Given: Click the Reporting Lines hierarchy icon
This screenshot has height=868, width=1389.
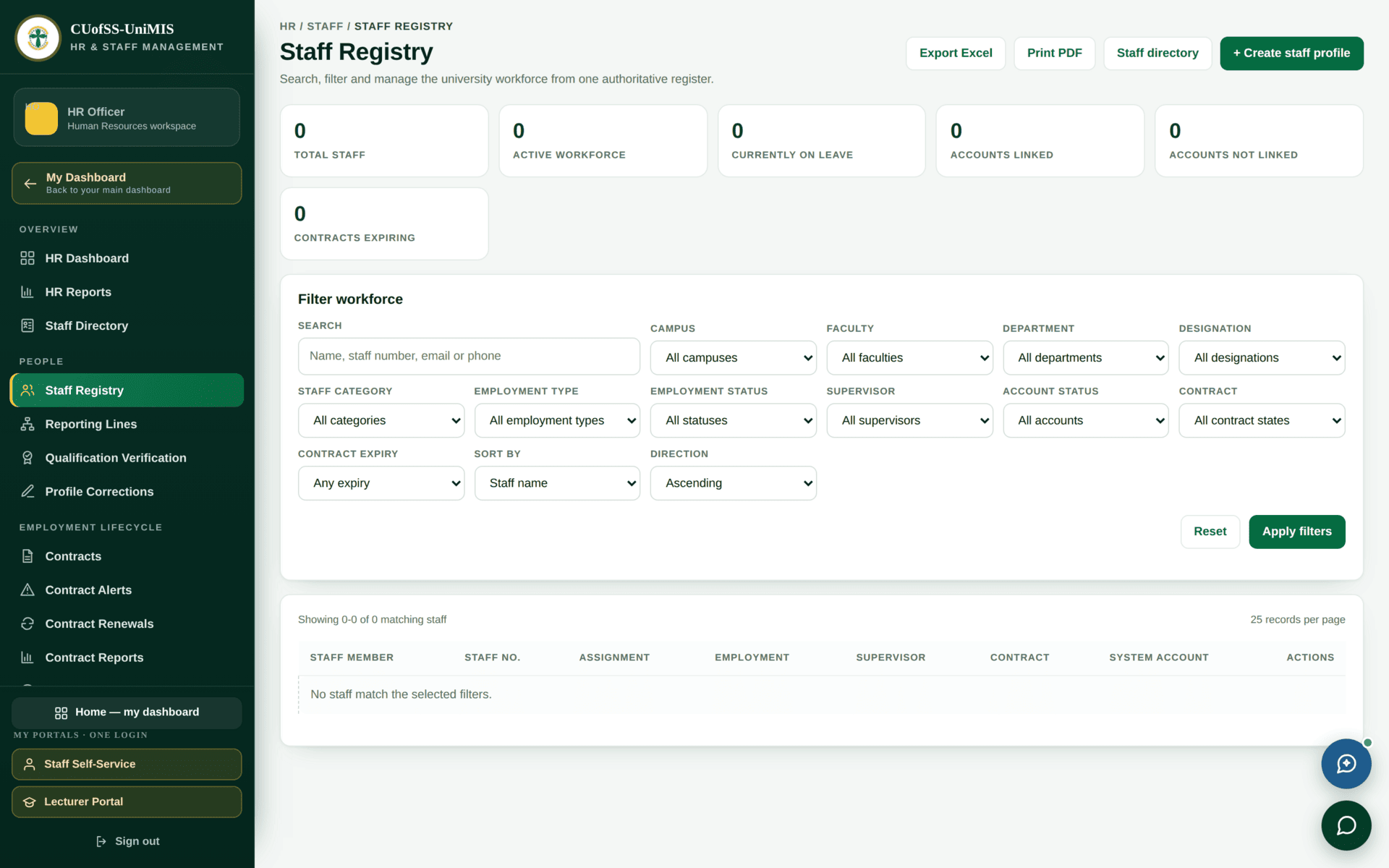Looking at the screenshot, I should [x=27, y=424].
